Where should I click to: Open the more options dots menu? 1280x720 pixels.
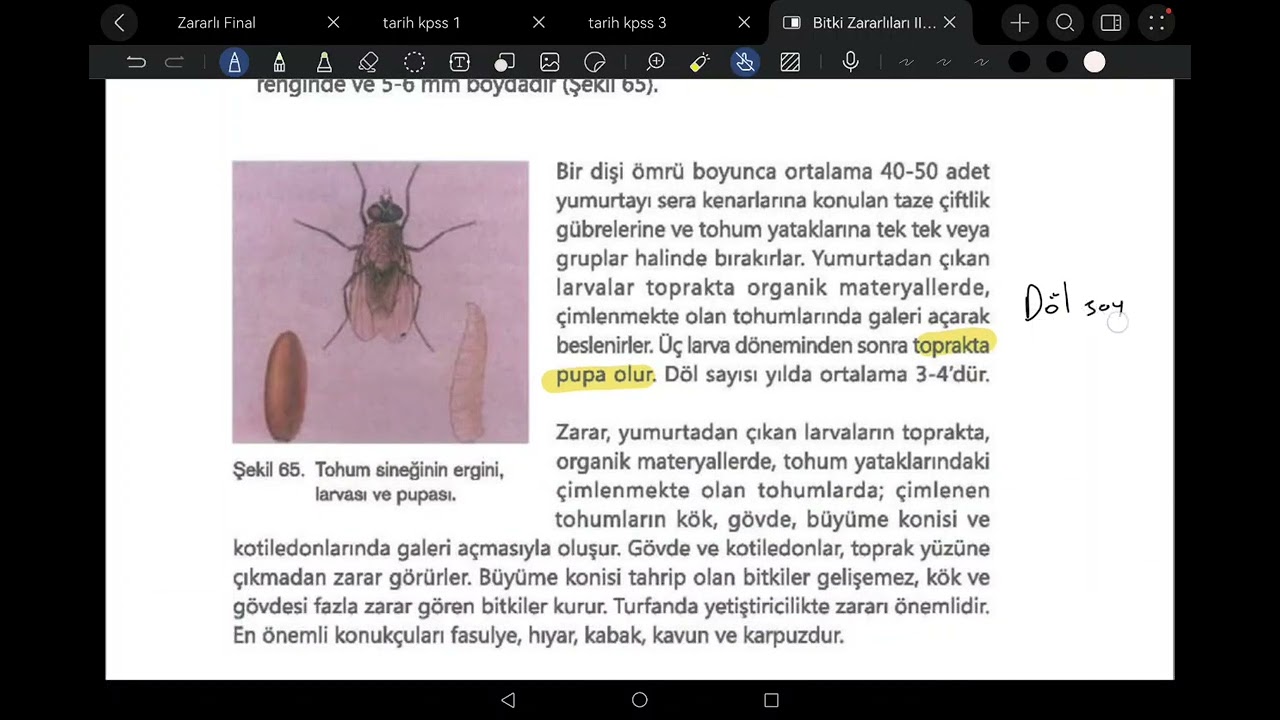coord(1157,23)
